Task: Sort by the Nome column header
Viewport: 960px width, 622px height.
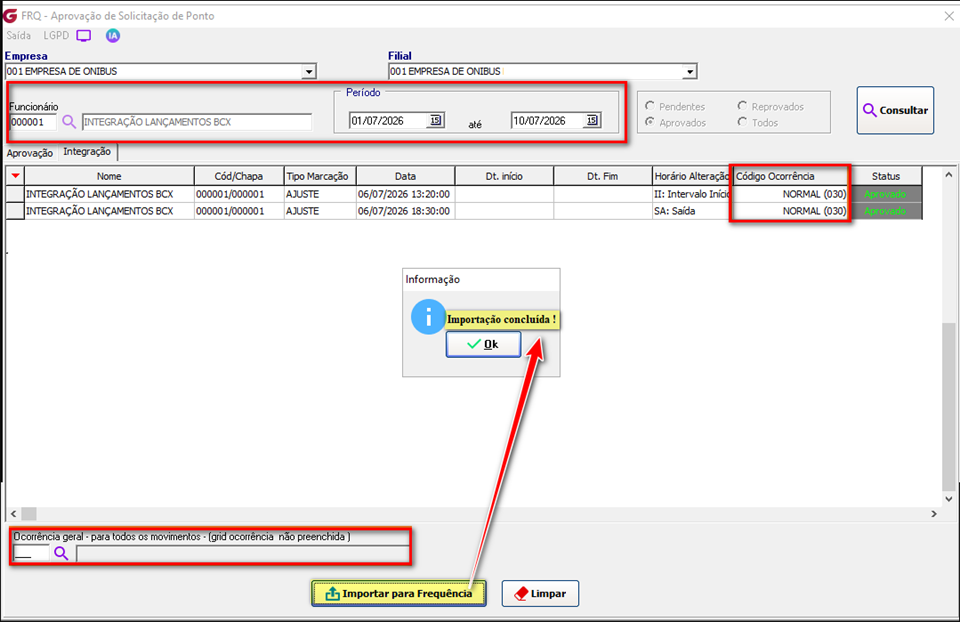Action: [x=109, y=176]
